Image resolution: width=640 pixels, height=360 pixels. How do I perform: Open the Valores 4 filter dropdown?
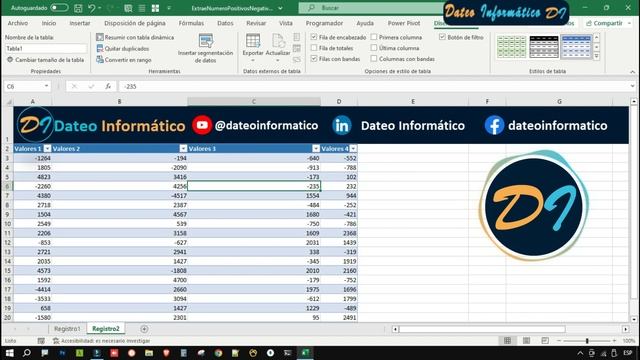point(353,149)
